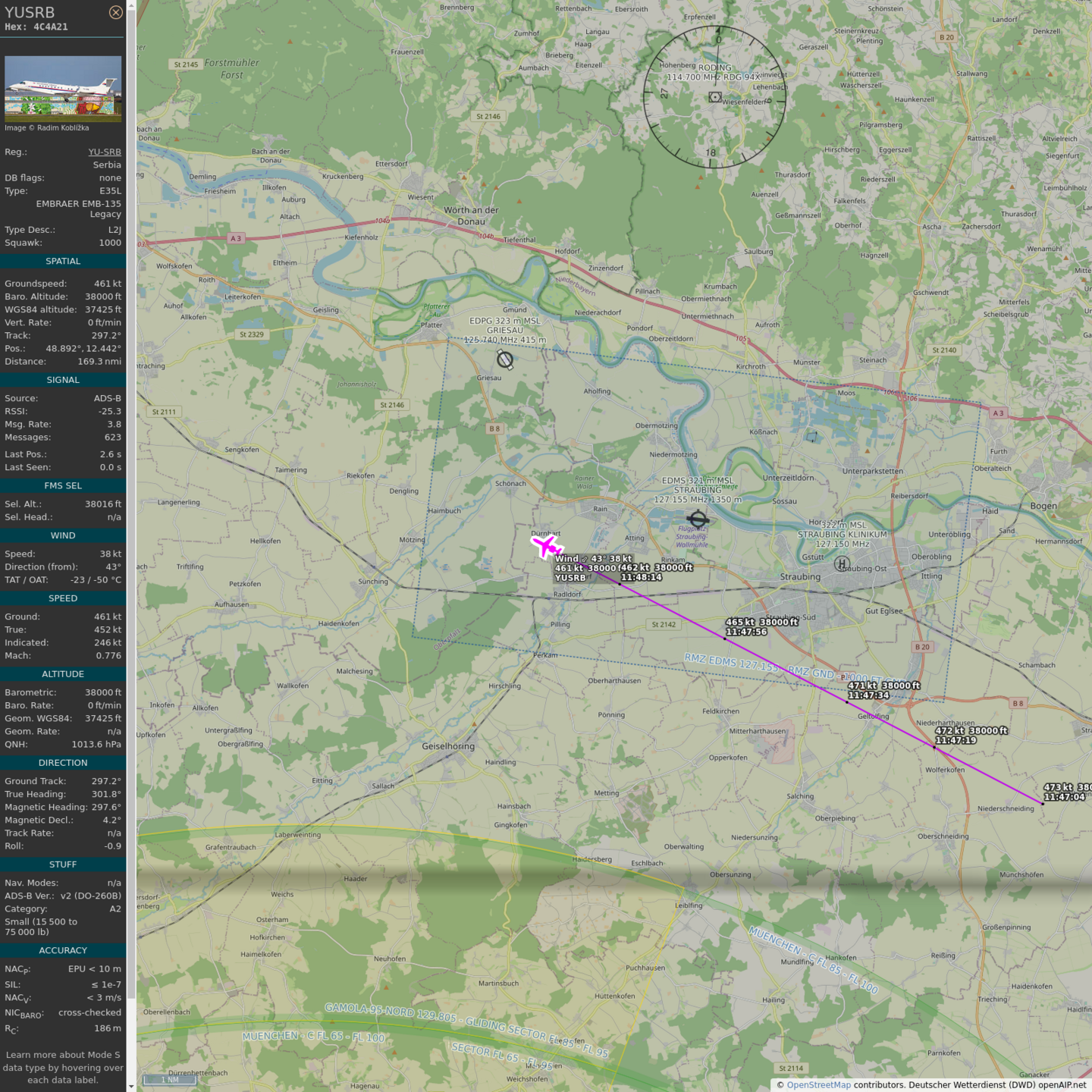Open the OpenStreetMap attribution link
Screen dimensions: 1092x1092
coord(818,1084)
